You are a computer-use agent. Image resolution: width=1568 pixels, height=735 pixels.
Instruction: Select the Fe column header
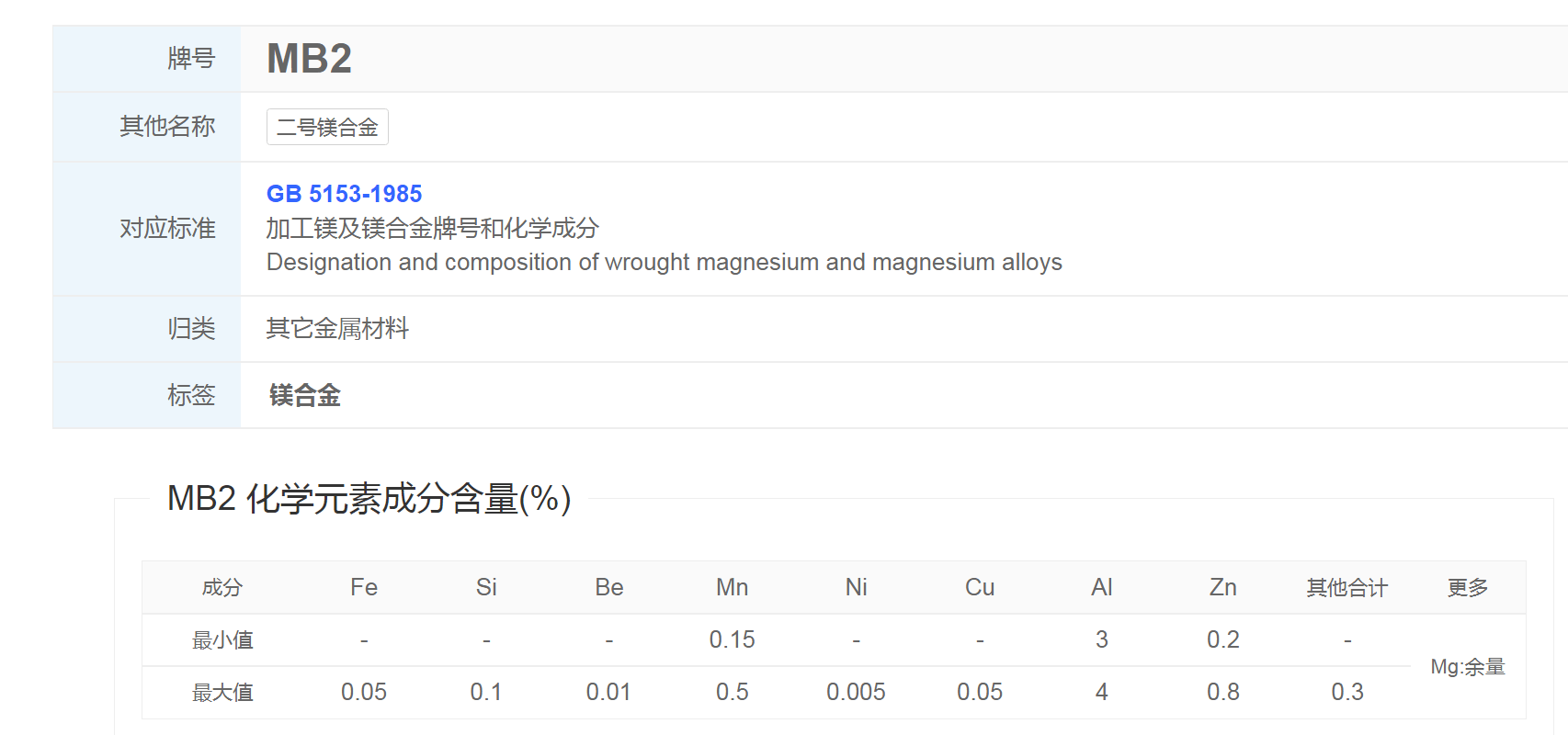(364, 588)
